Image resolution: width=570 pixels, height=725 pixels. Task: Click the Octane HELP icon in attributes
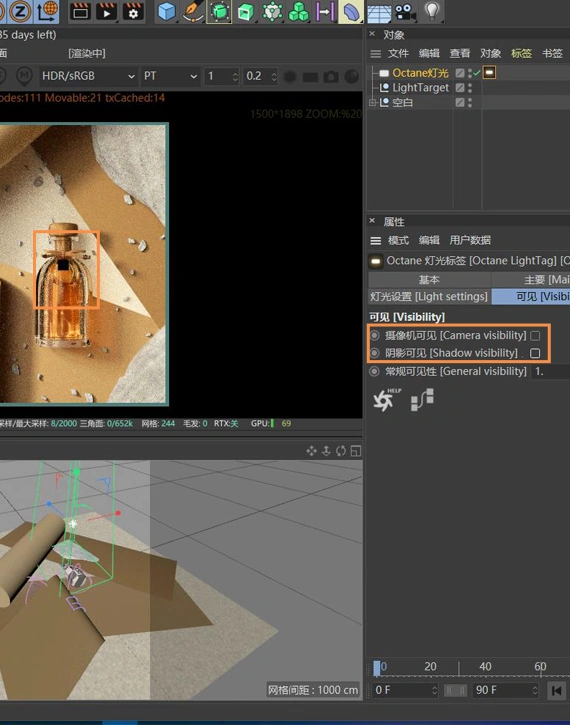(387, 399)
